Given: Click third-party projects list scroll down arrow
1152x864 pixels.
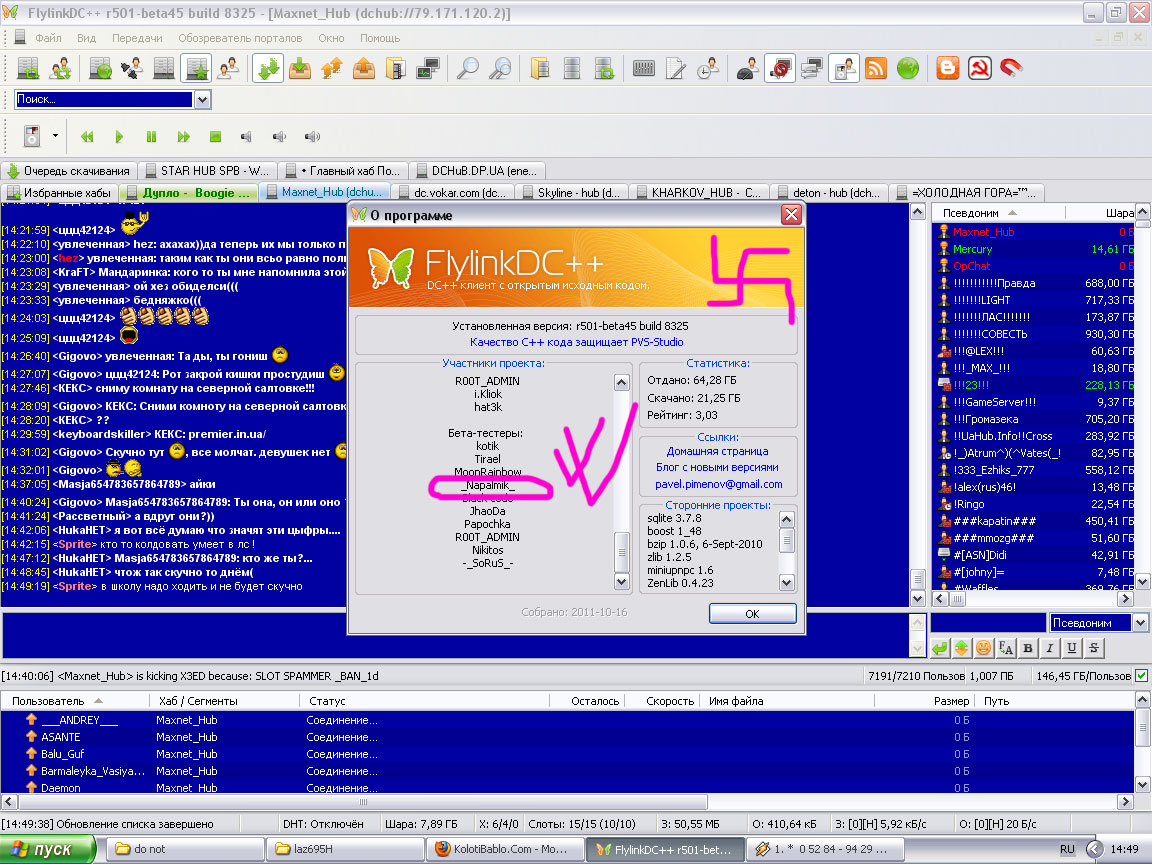Looking at the screenshot, I should (x=786, y=583).
